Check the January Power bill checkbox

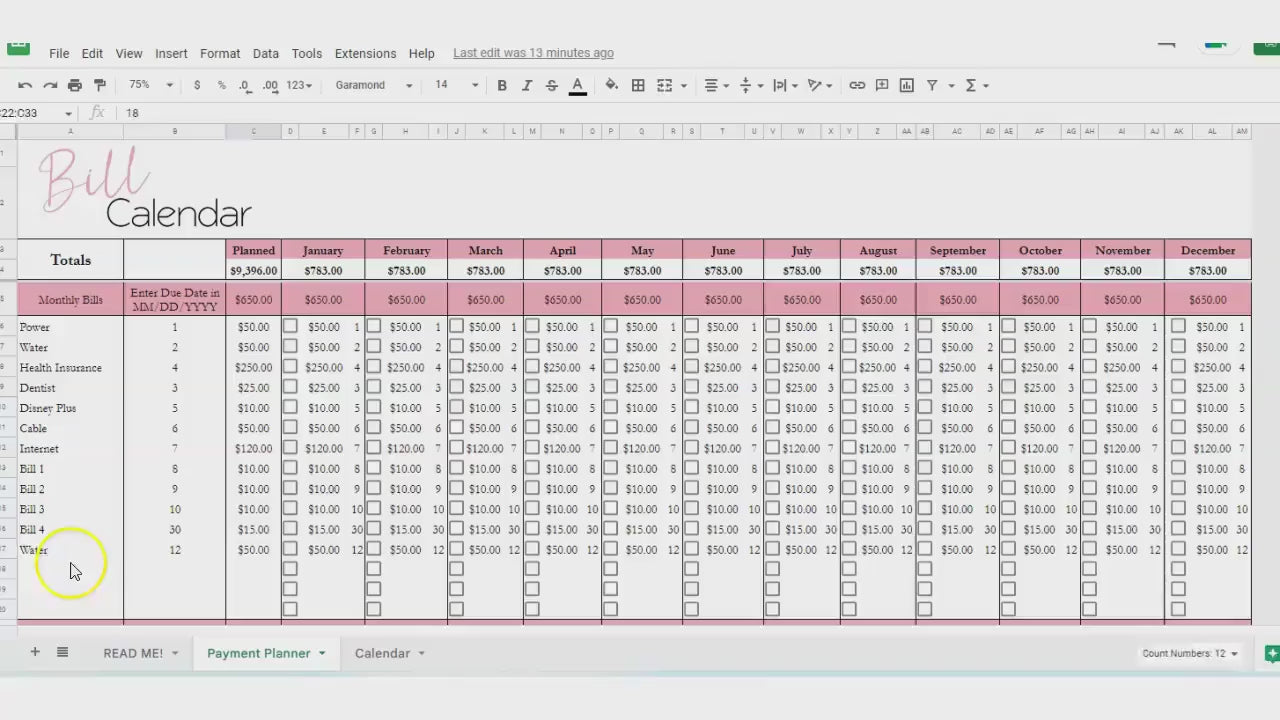pyautogui.click(x=290, y=326)
